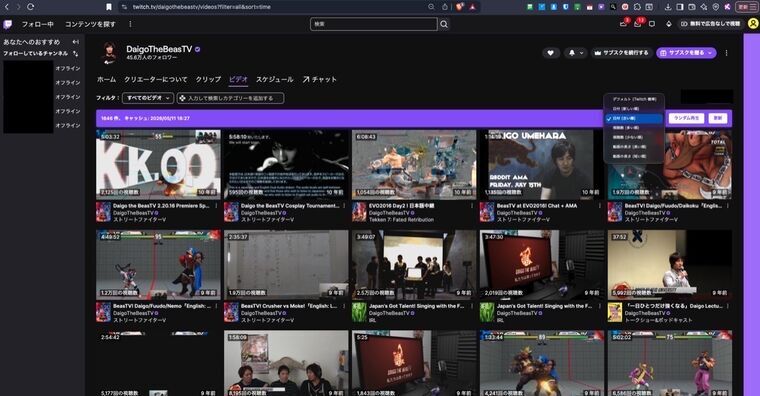Click the ad-free viewing button in header
This screenshot has width=760, height=396.
(x=711, y=24)
